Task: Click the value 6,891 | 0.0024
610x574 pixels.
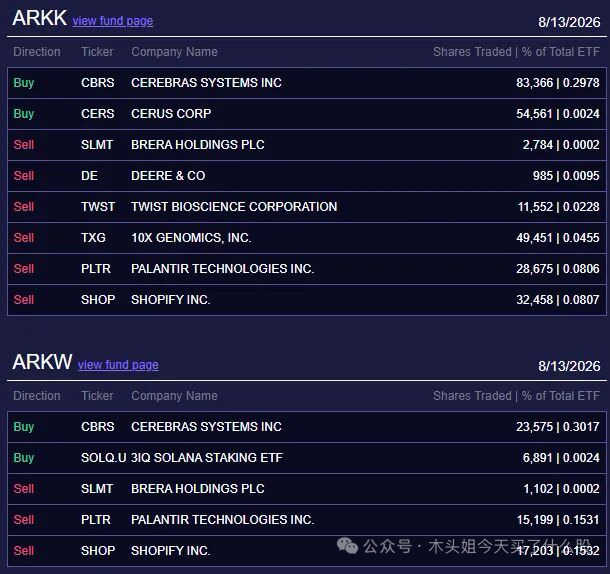Action: (x=561, y=458)
